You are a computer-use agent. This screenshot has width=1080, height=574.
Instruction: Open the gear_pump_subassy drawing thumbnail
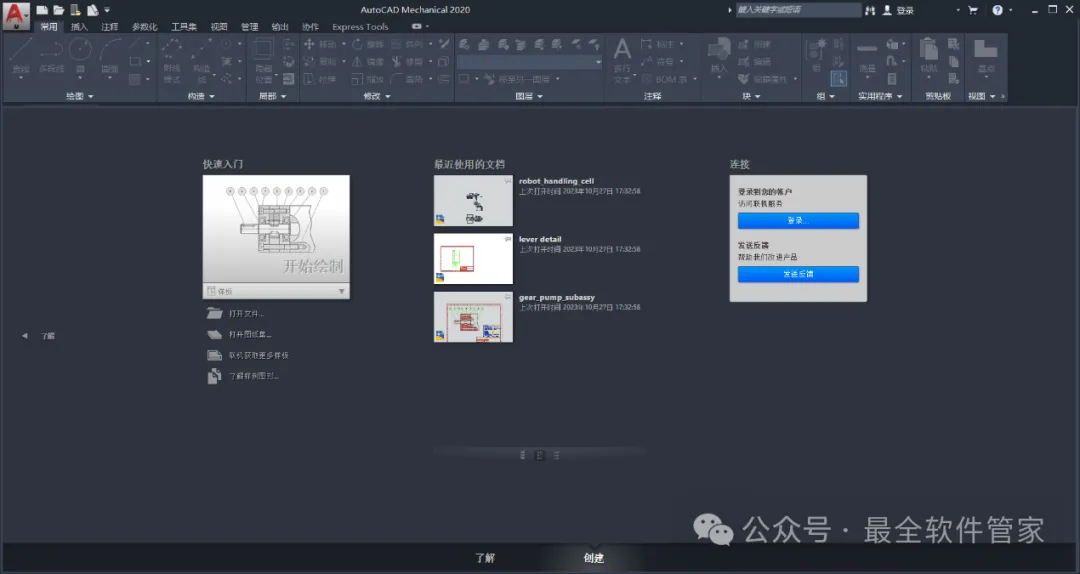pyautogui.click(x=473, y=316)
